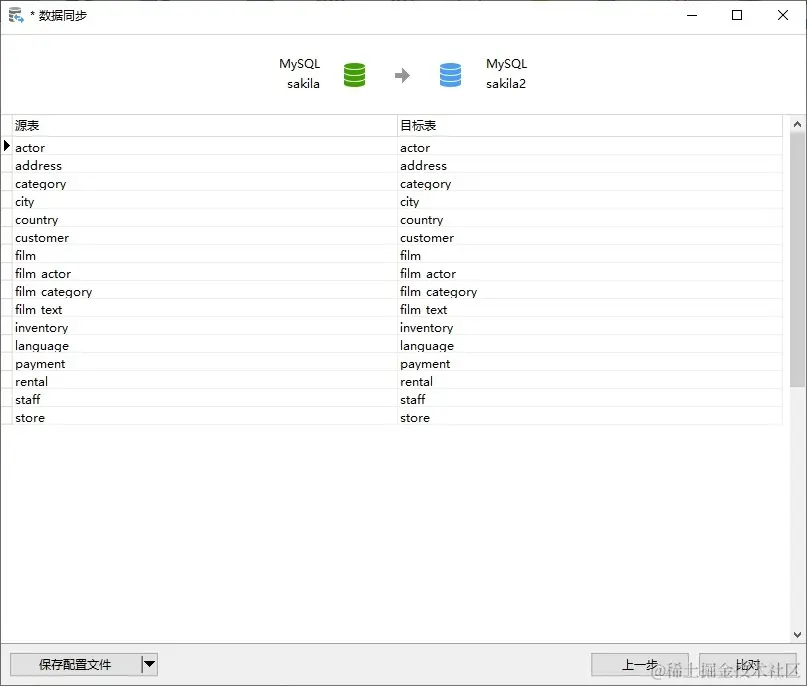Click target table cell country
Viewport: 807px width, 686px height.
pos(590,218)
